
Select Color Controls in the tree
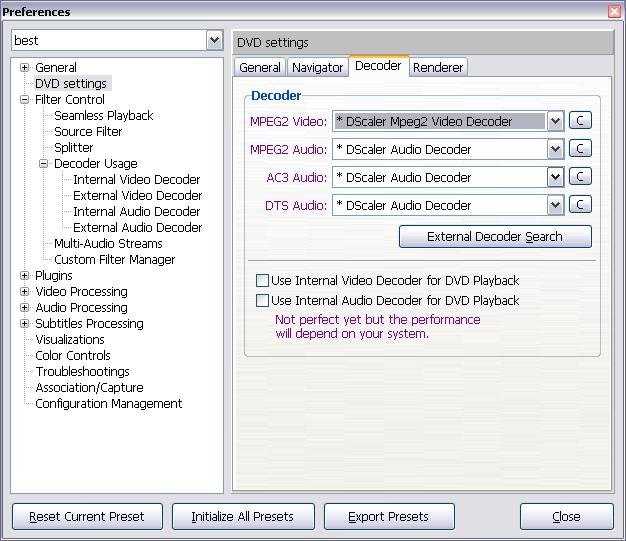(x=73, y=356)
